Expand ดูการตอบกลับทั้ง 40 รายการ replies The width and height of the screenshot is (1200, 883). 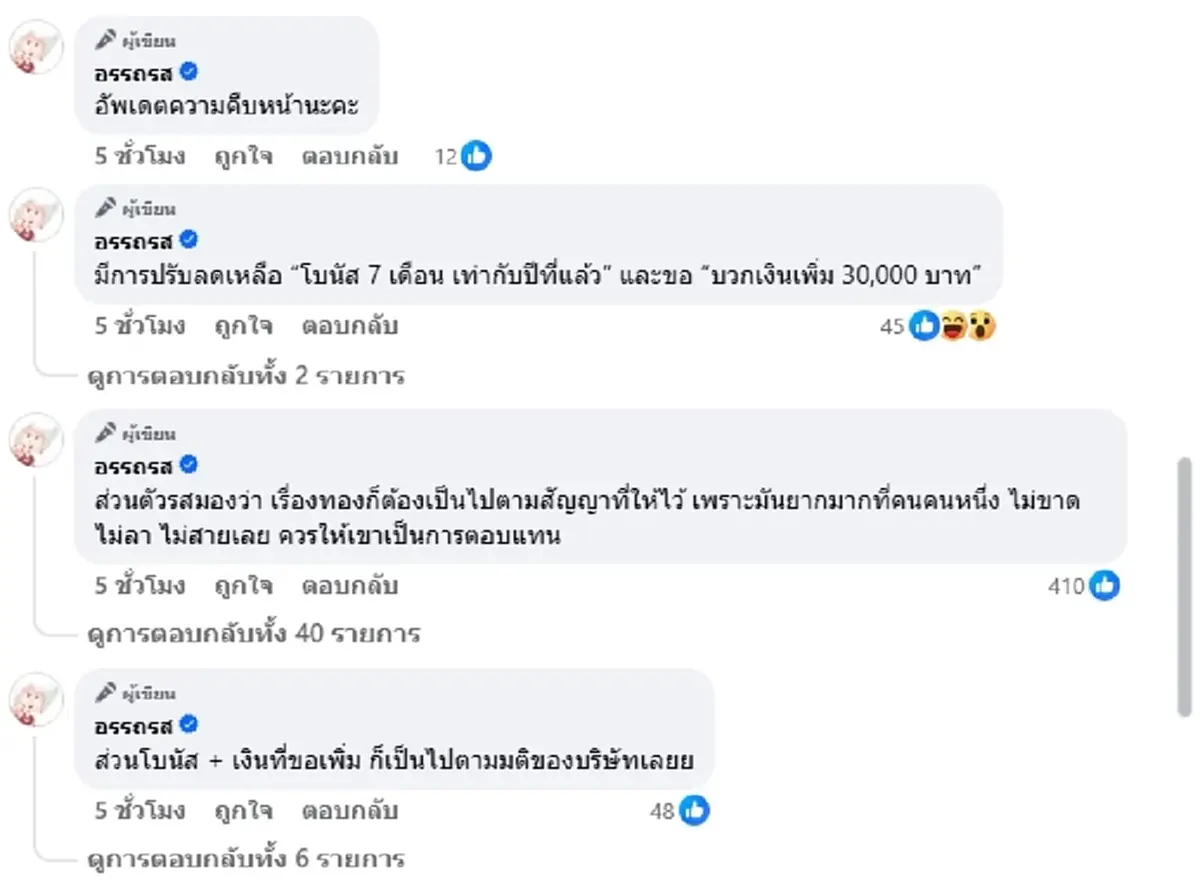point(252,633)
